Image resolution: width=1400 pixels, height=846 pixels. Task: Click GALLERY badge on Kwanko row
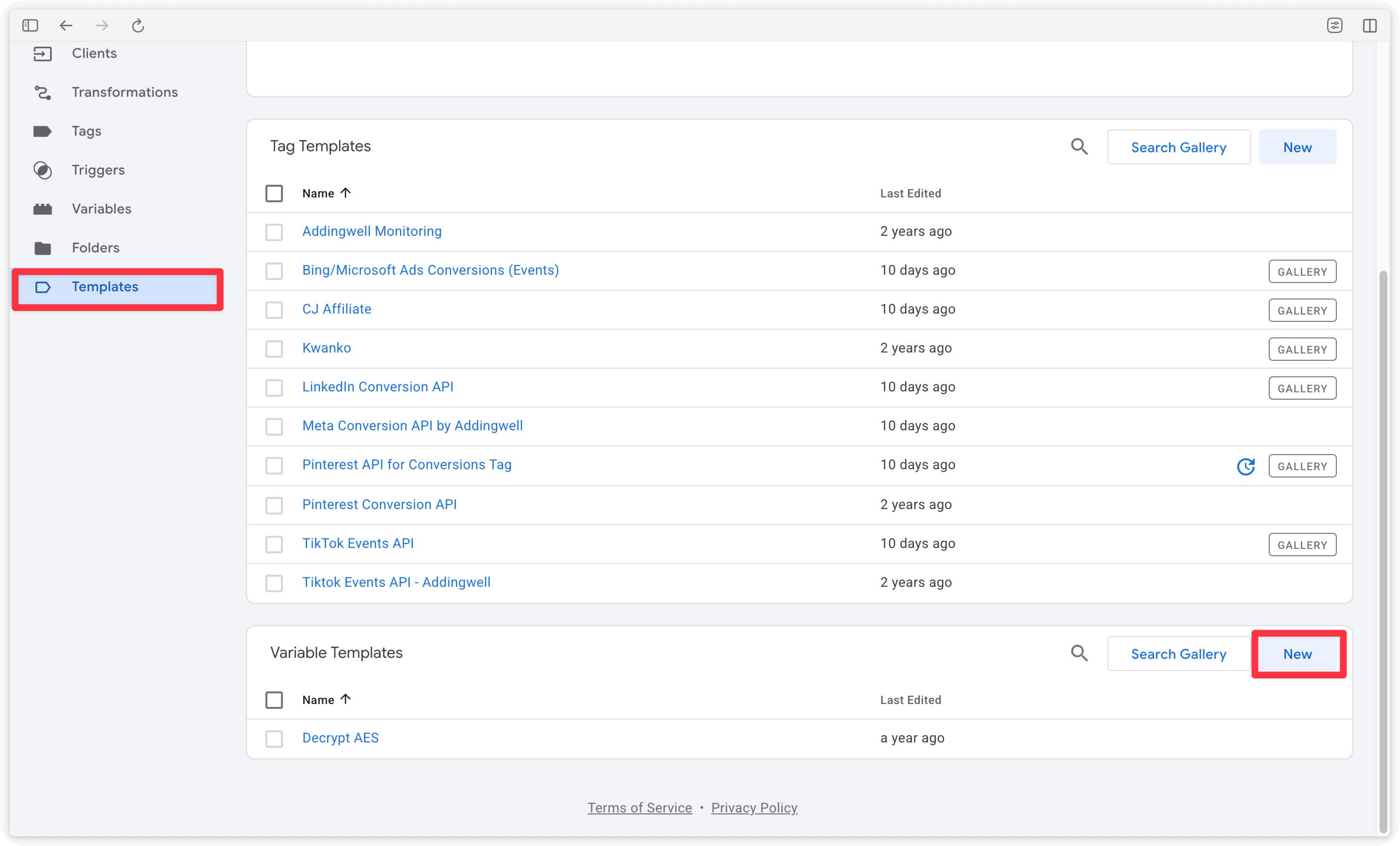point(1302,350)
